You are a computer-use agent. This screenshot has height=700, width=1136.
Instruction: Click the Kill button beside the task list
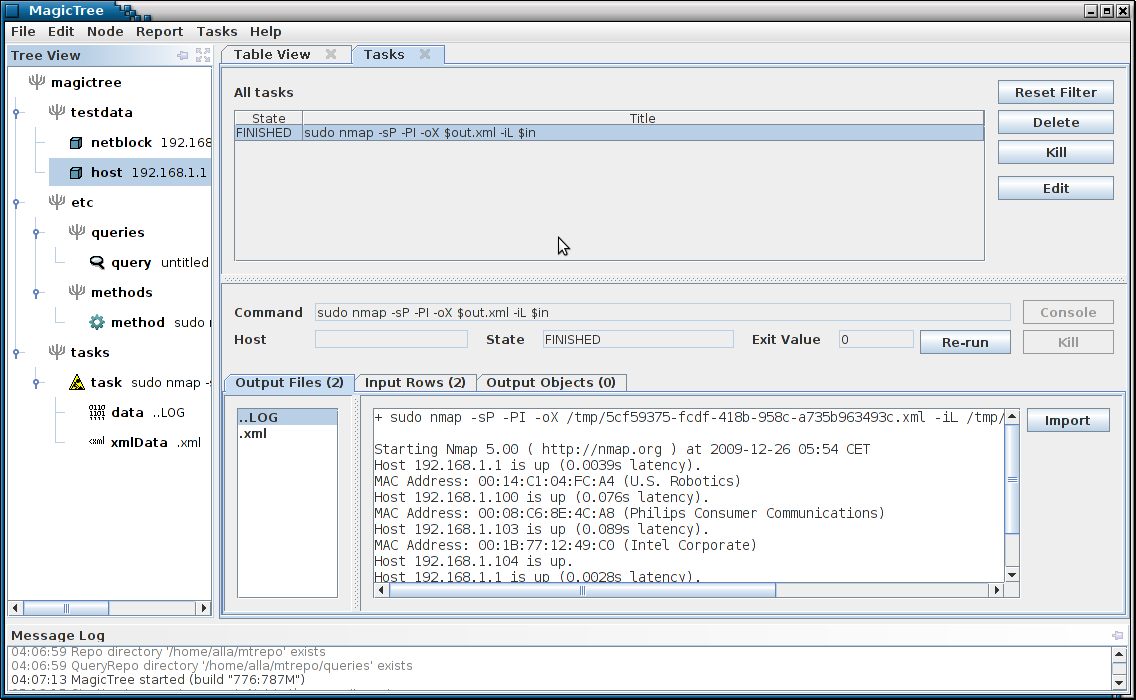(1056, 152)
